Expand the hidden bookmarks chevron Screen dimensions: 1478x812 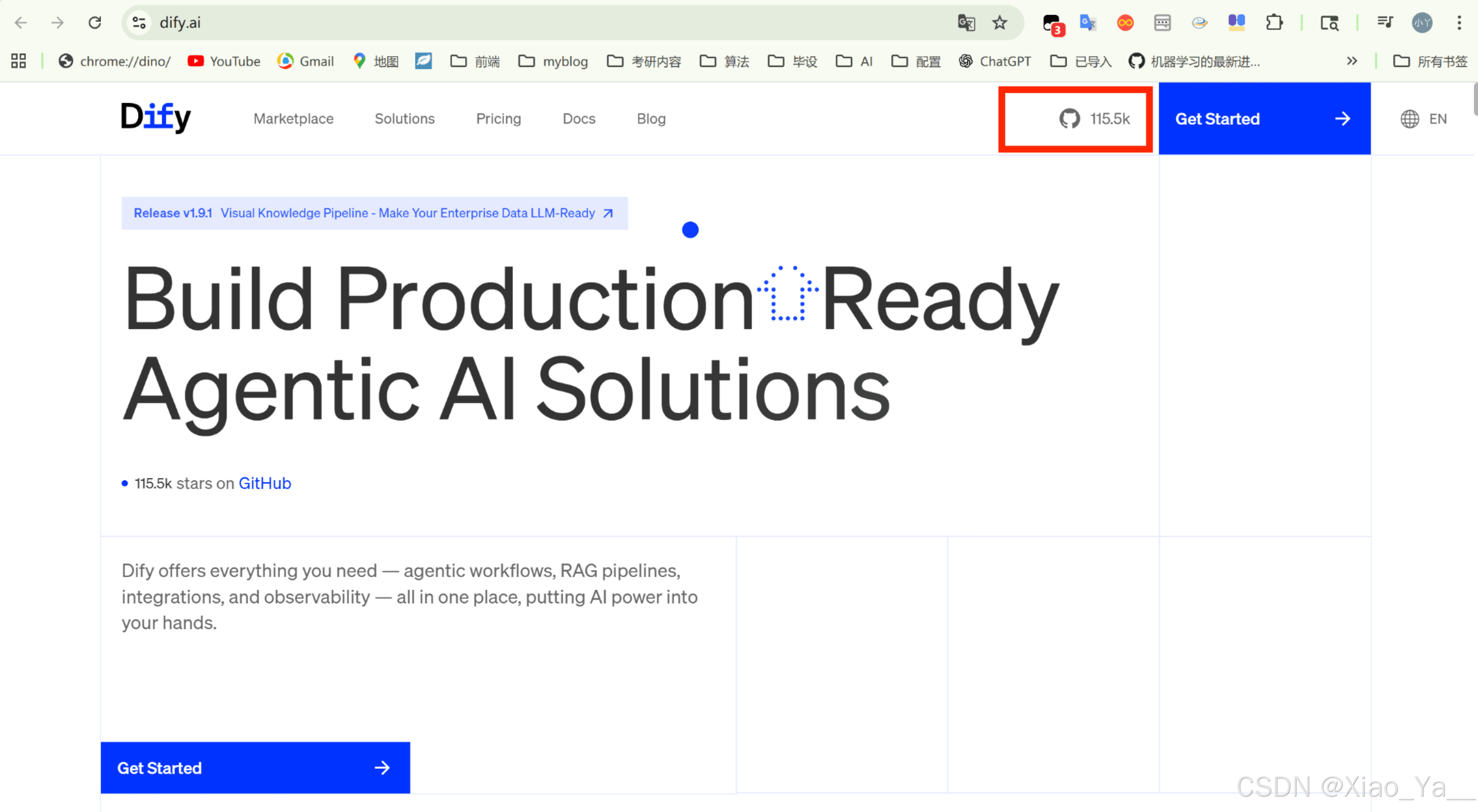pyautogui.click(x=1352, y=61)
